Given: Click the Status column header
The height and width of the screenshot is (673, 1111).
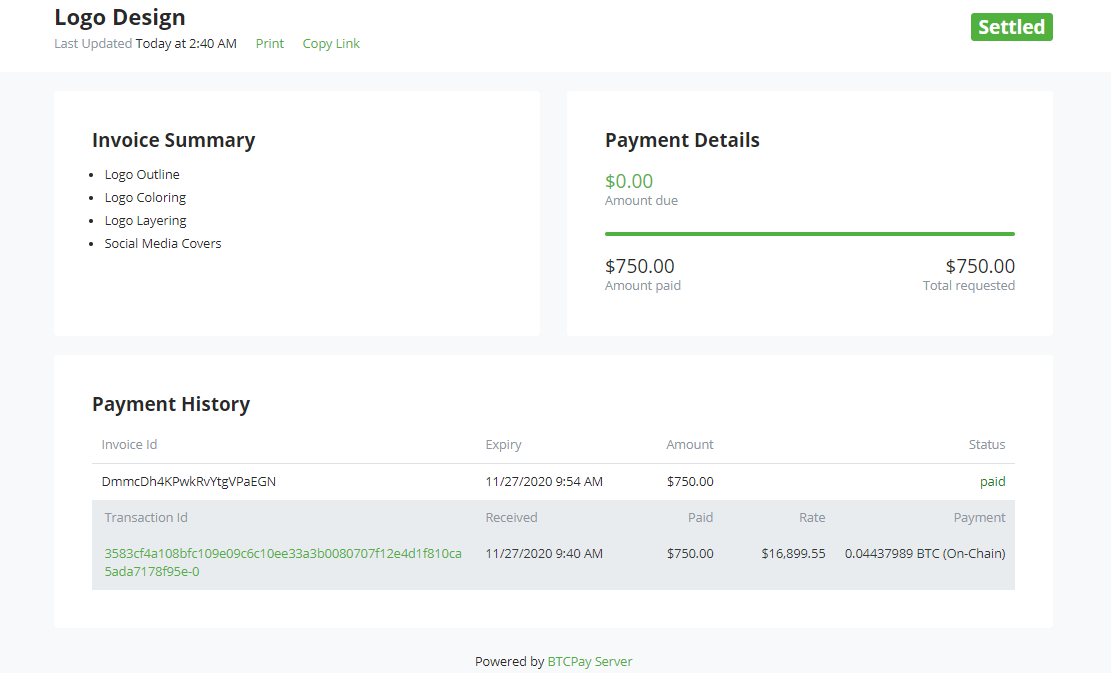Looking at the screenshot, I should click(987, 444).
